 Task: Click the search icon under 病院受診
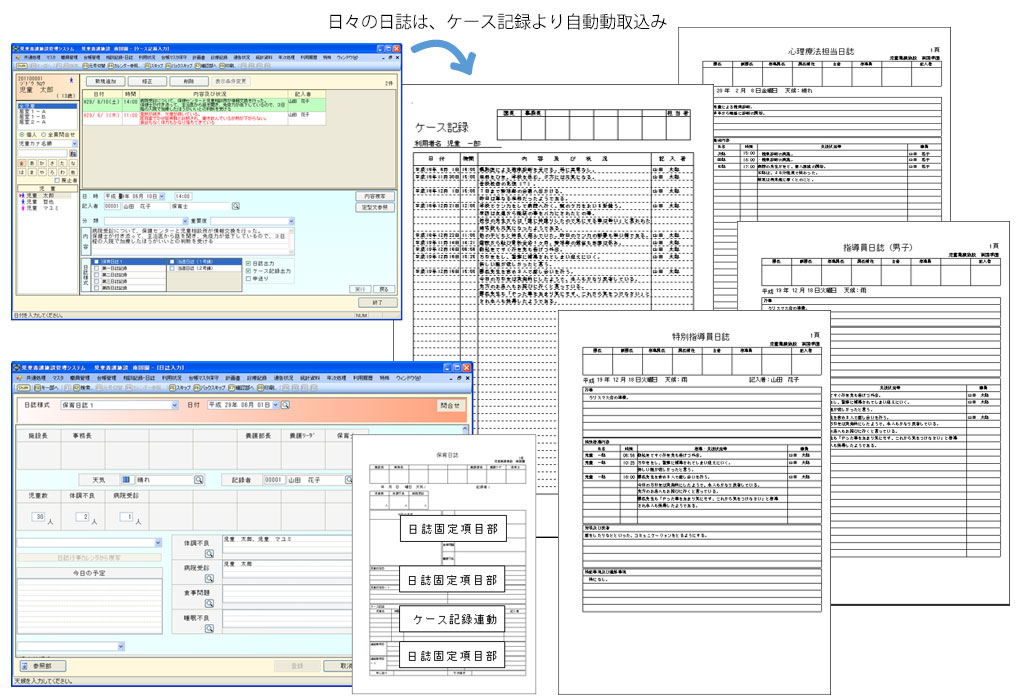(209, 576)
